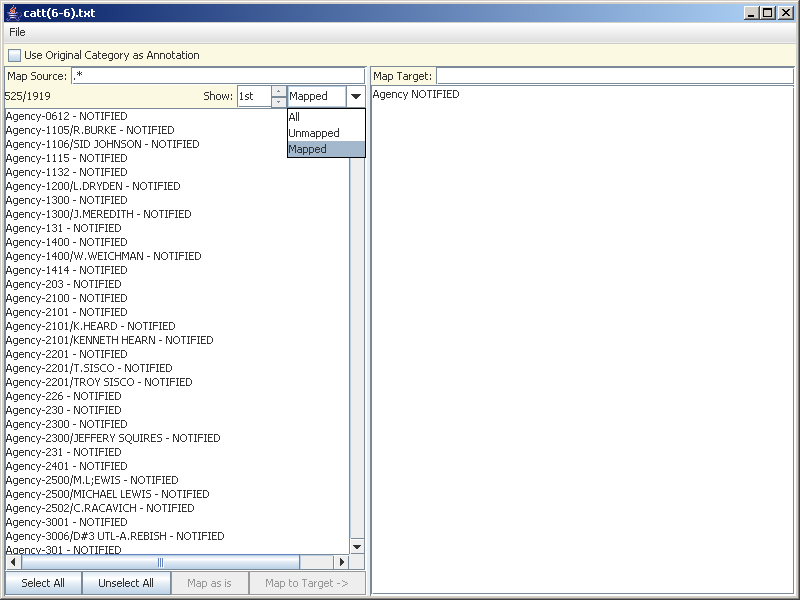Open the File menu
Image resolution: width=800 pixels, height=600 pixels.
[x=17, y=32]
